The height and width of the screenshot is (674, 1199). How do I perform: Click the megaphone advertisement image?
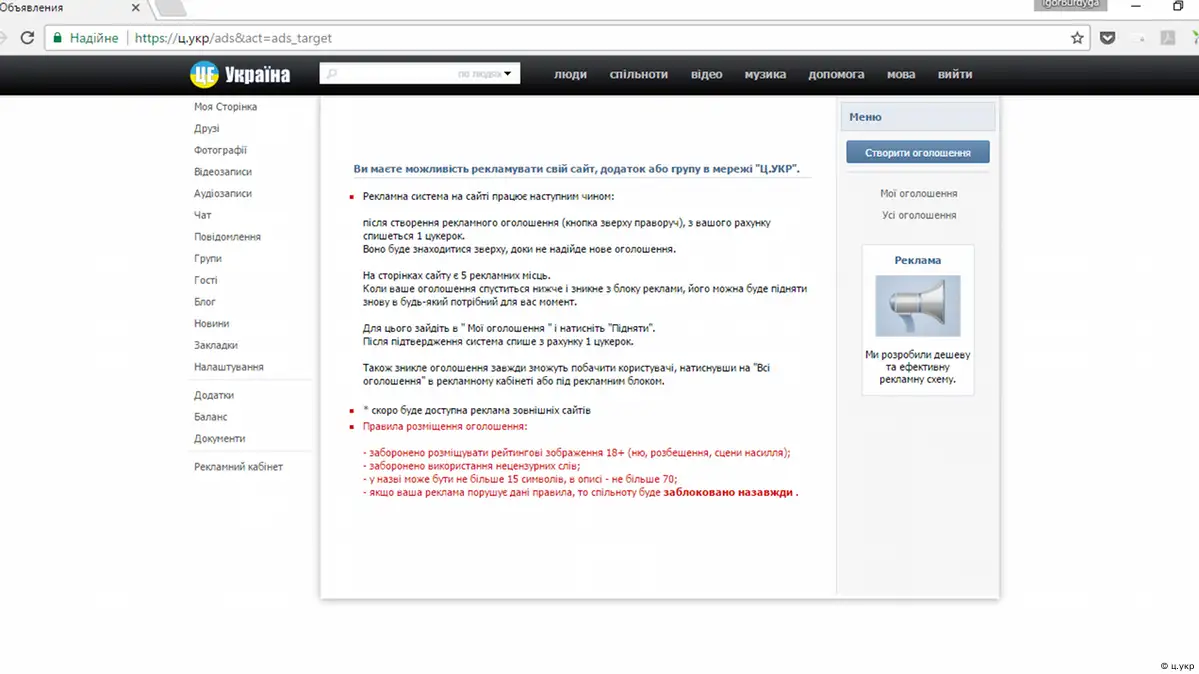pyautogui.click(x=917, y=306)
